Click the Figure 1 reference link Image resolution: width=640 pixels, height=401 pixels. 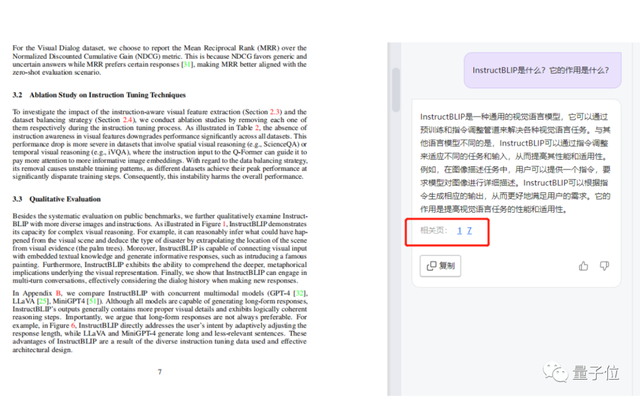[224, 224]
